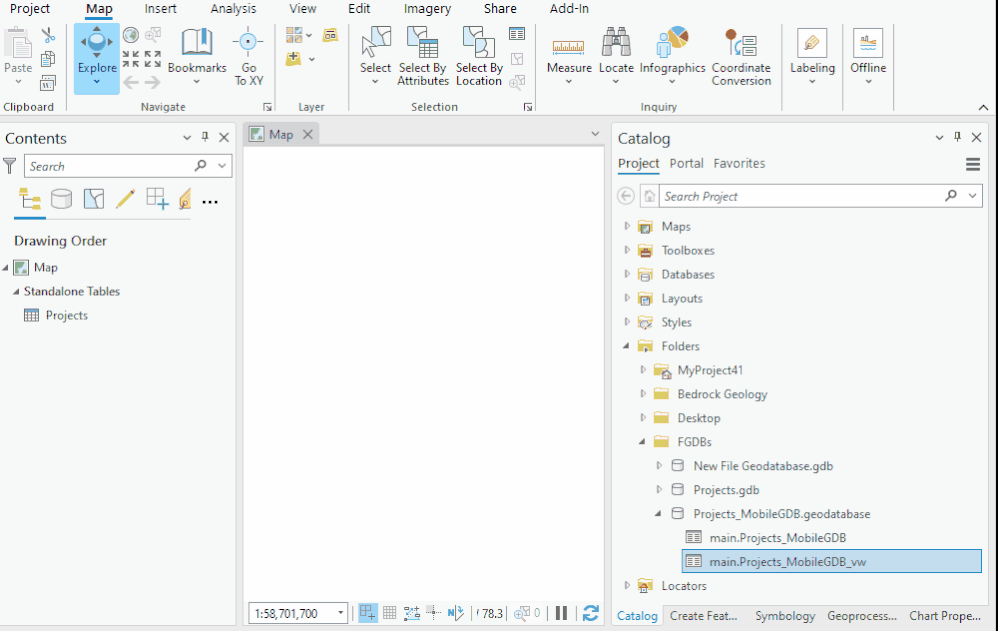Toggle the north rotation correction button
The height and width of the screenshot is (631, 998).
(456, 613)
